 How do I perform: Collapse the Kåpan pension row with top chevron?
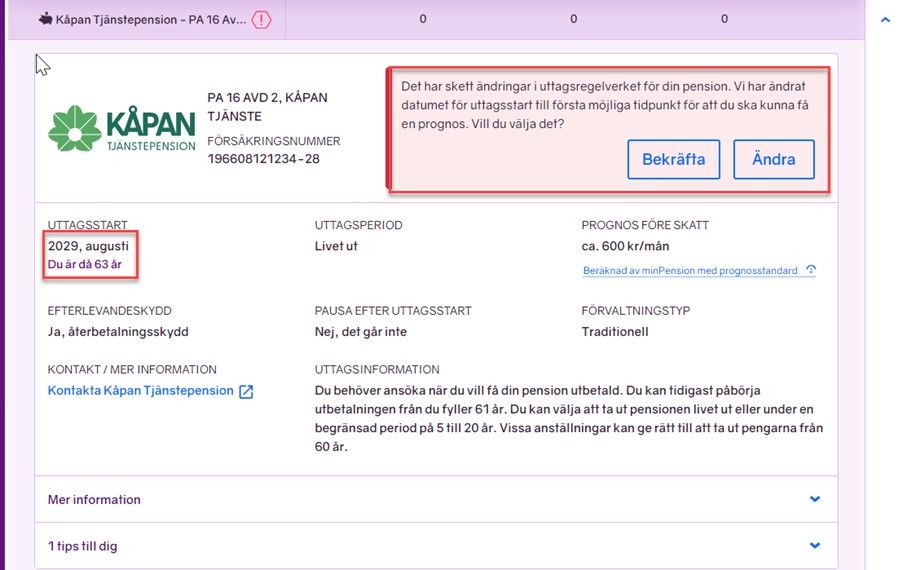(x=885, y=19)
